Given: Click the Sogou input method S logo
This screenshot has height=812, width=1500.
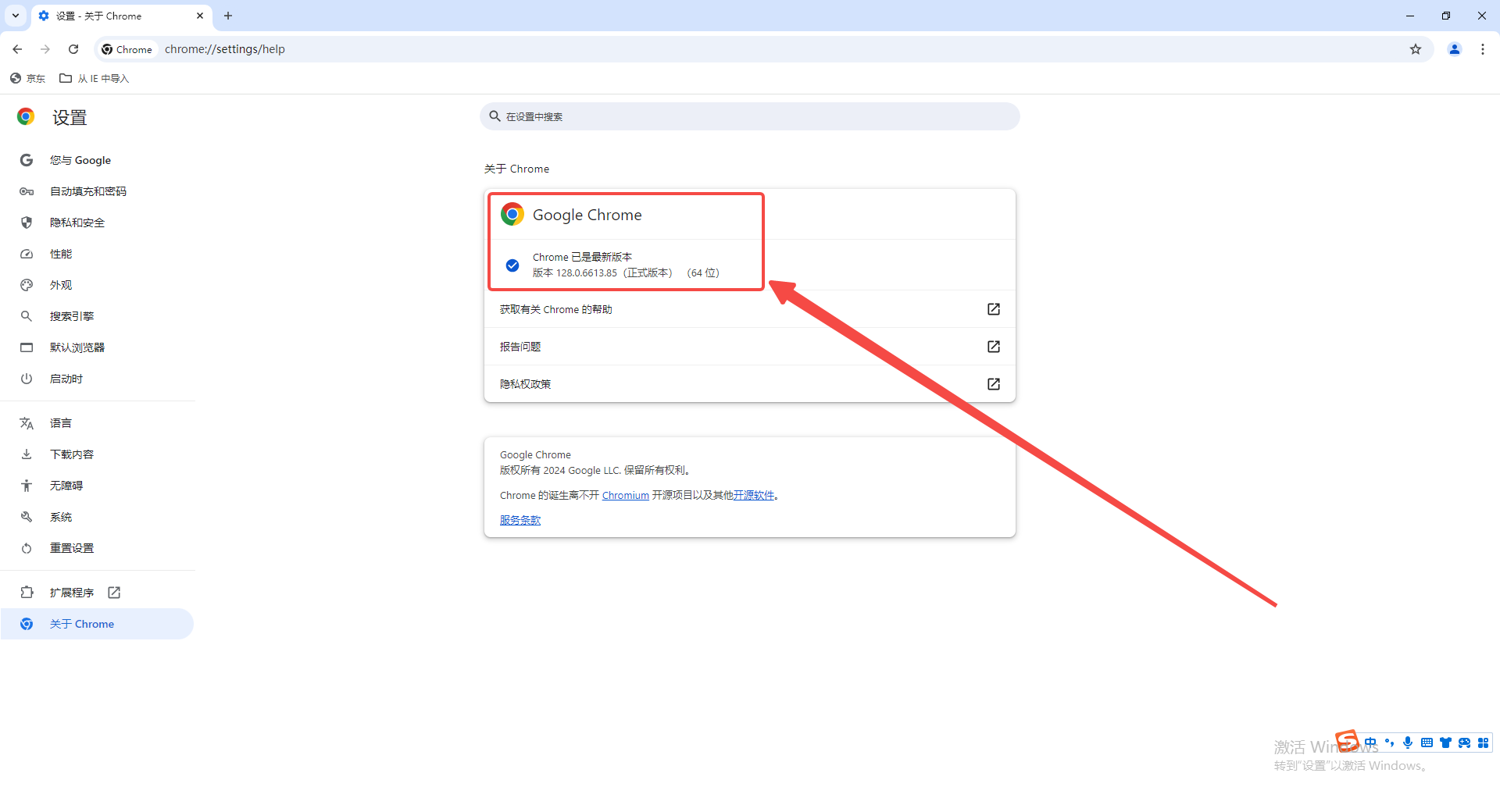Looking at the screenshot, I should [x=1348, y=740].
